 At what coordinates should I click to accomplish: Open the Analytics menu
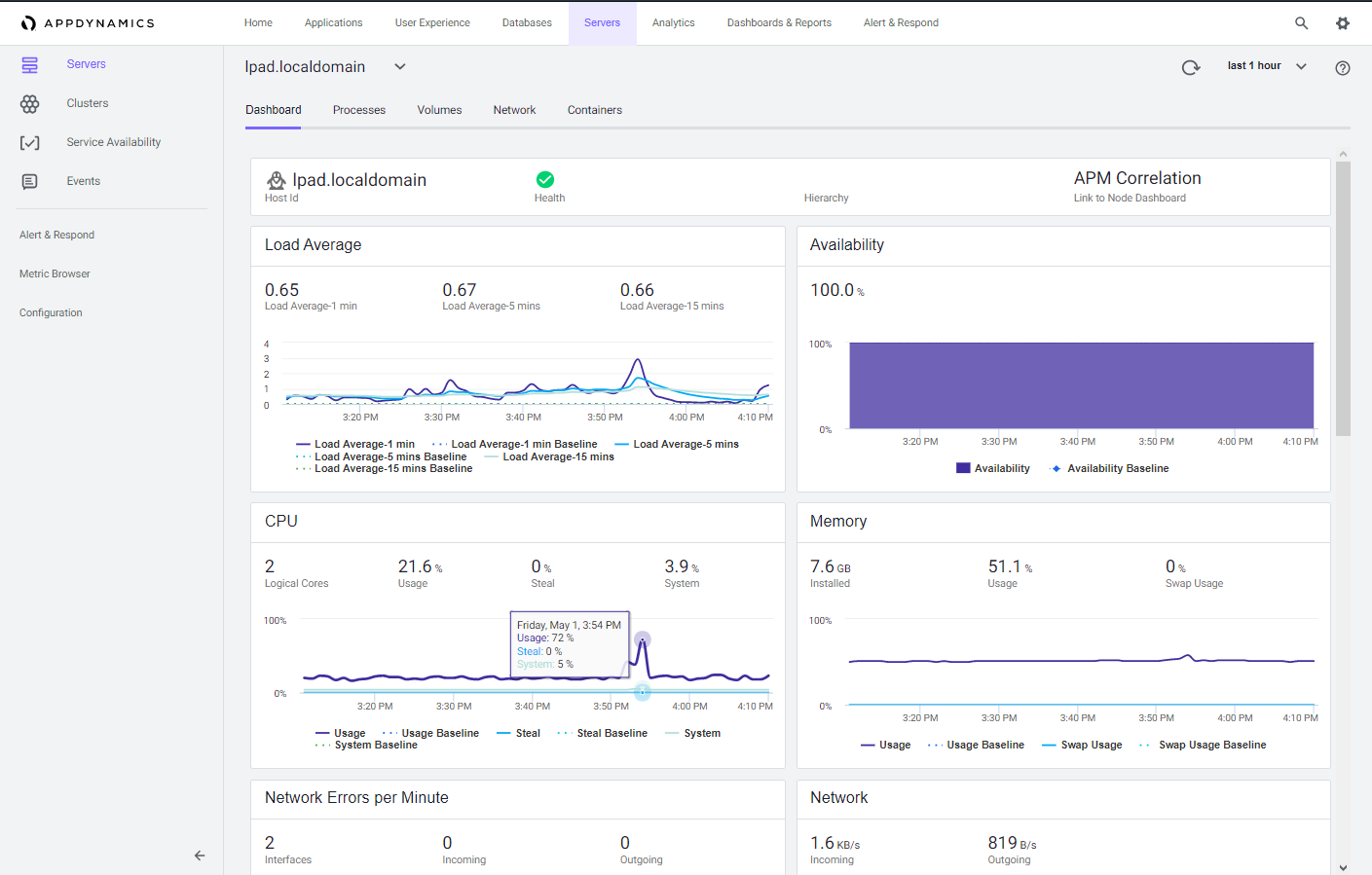pos(673,22)
